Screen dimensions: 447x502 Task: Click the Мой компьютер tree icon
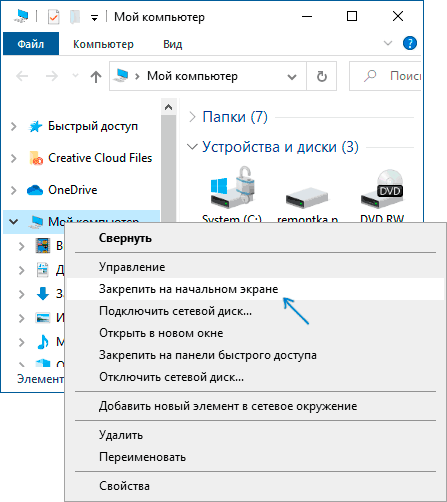click(36, 221)
